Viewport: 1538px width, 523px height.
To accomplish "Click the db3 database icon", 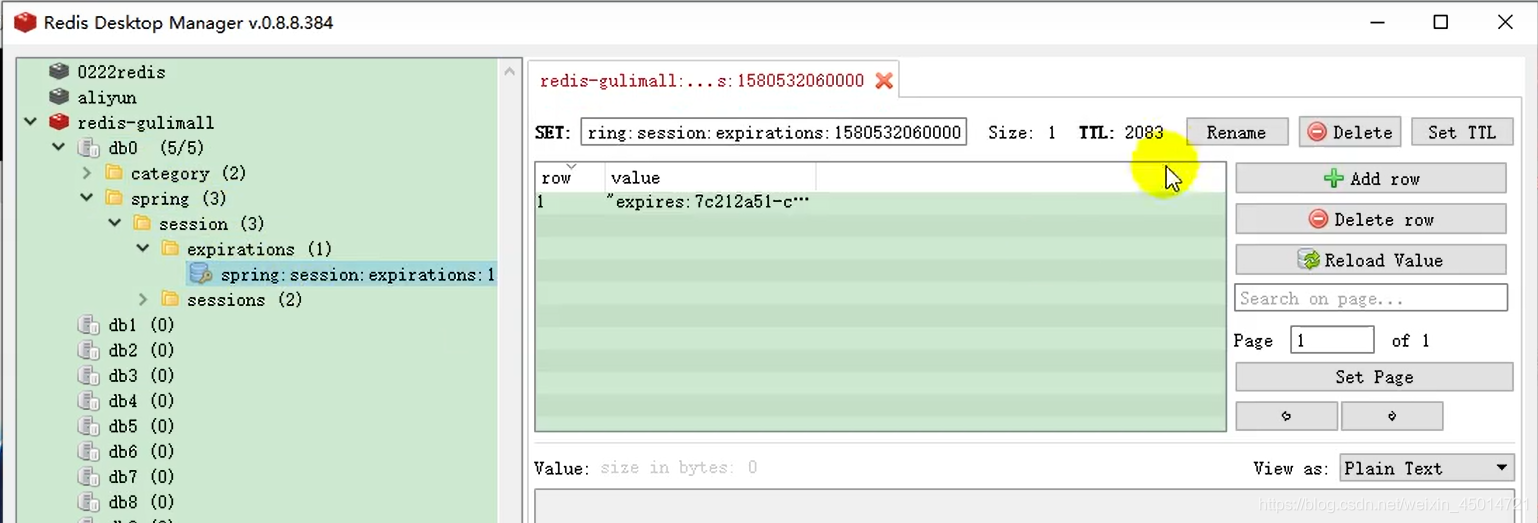I will click(89, 375).
